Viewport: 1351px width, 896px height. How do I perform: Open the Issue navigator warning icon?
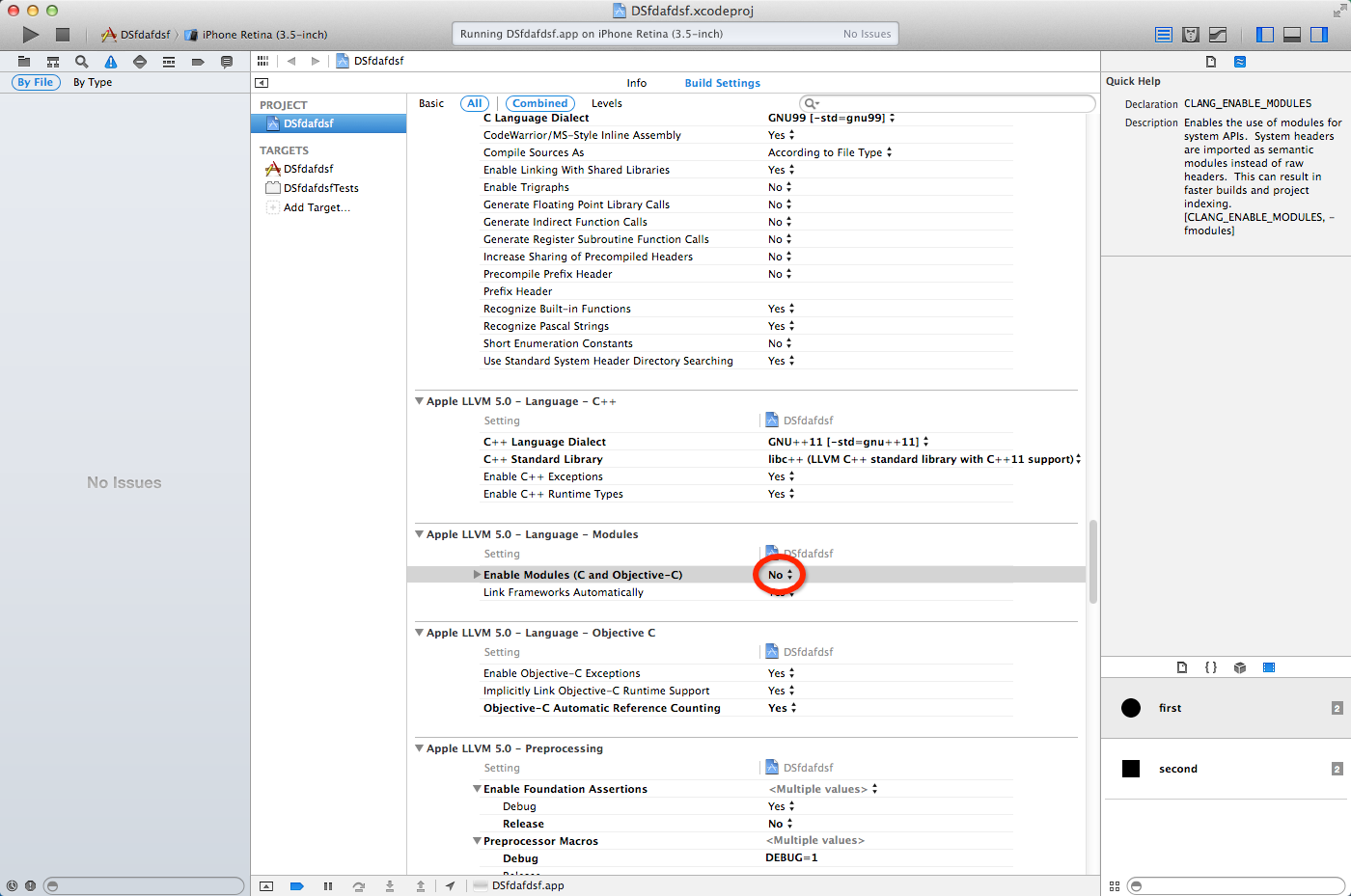pos(111,62)
